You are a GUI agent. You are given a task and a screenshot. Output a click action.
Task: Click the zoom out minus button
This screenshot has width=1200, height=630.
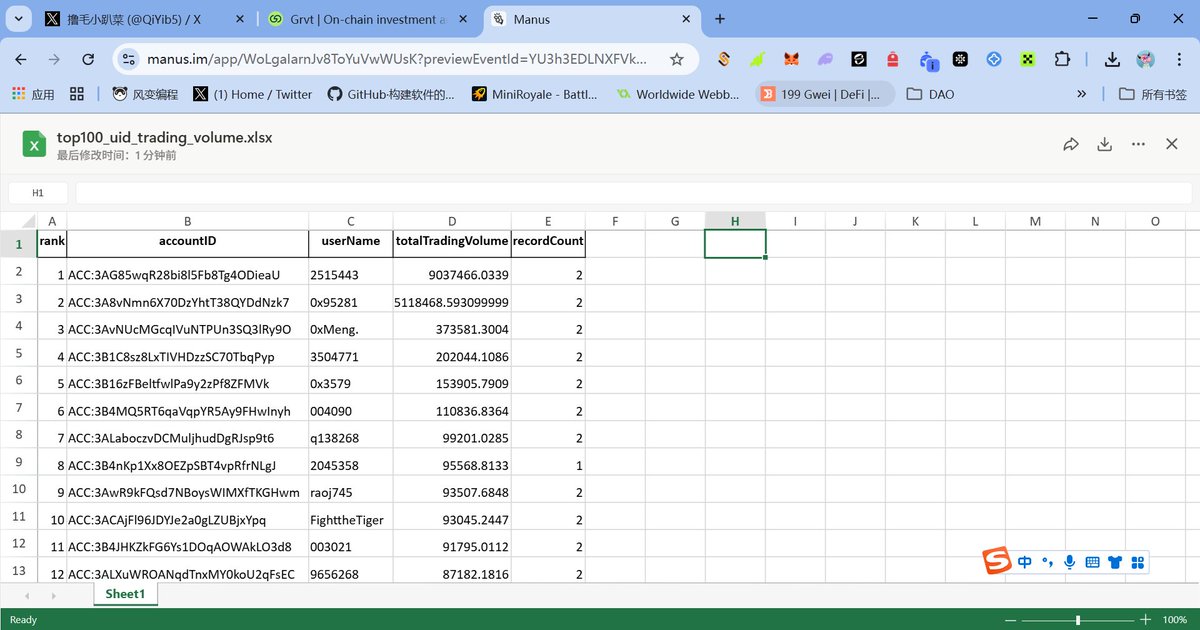1010,620
